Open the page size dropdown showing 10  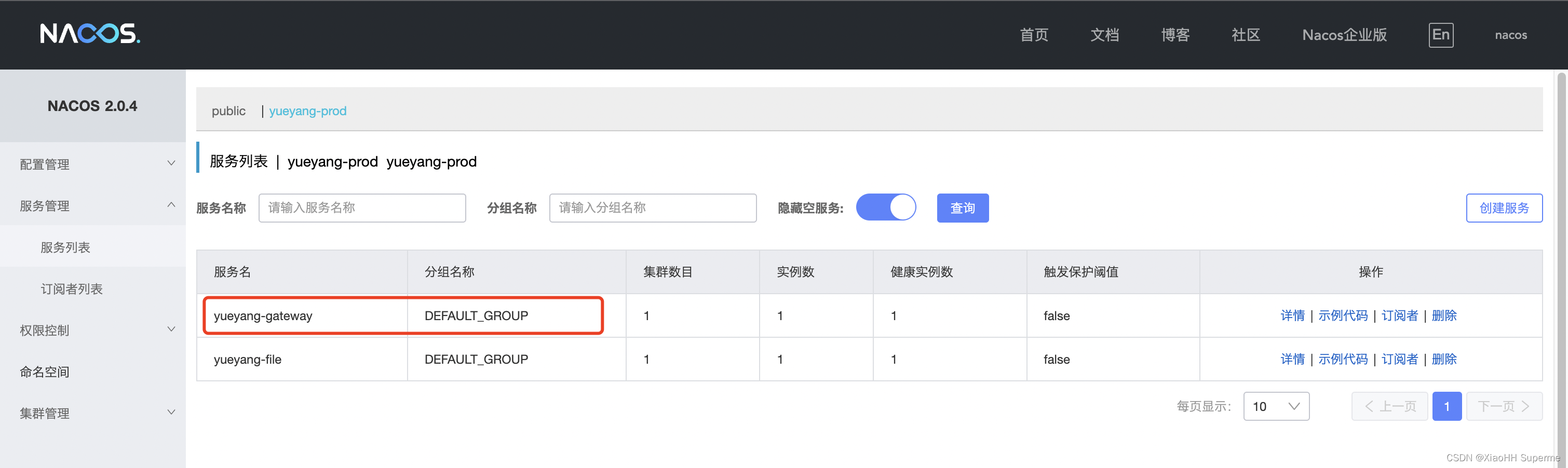coord(1276,406)
